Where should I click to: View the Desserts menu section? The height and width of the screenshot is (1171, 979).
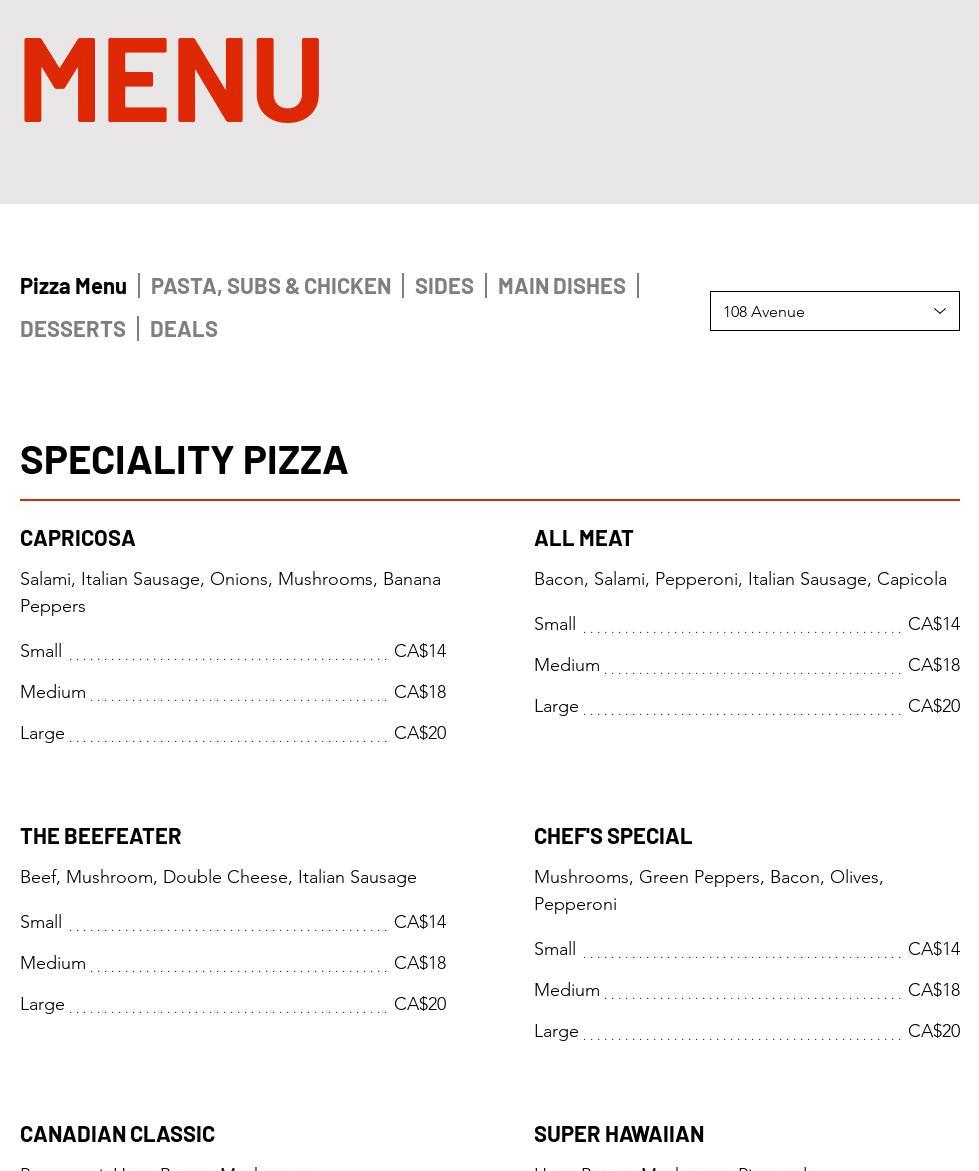click(73, 329)
